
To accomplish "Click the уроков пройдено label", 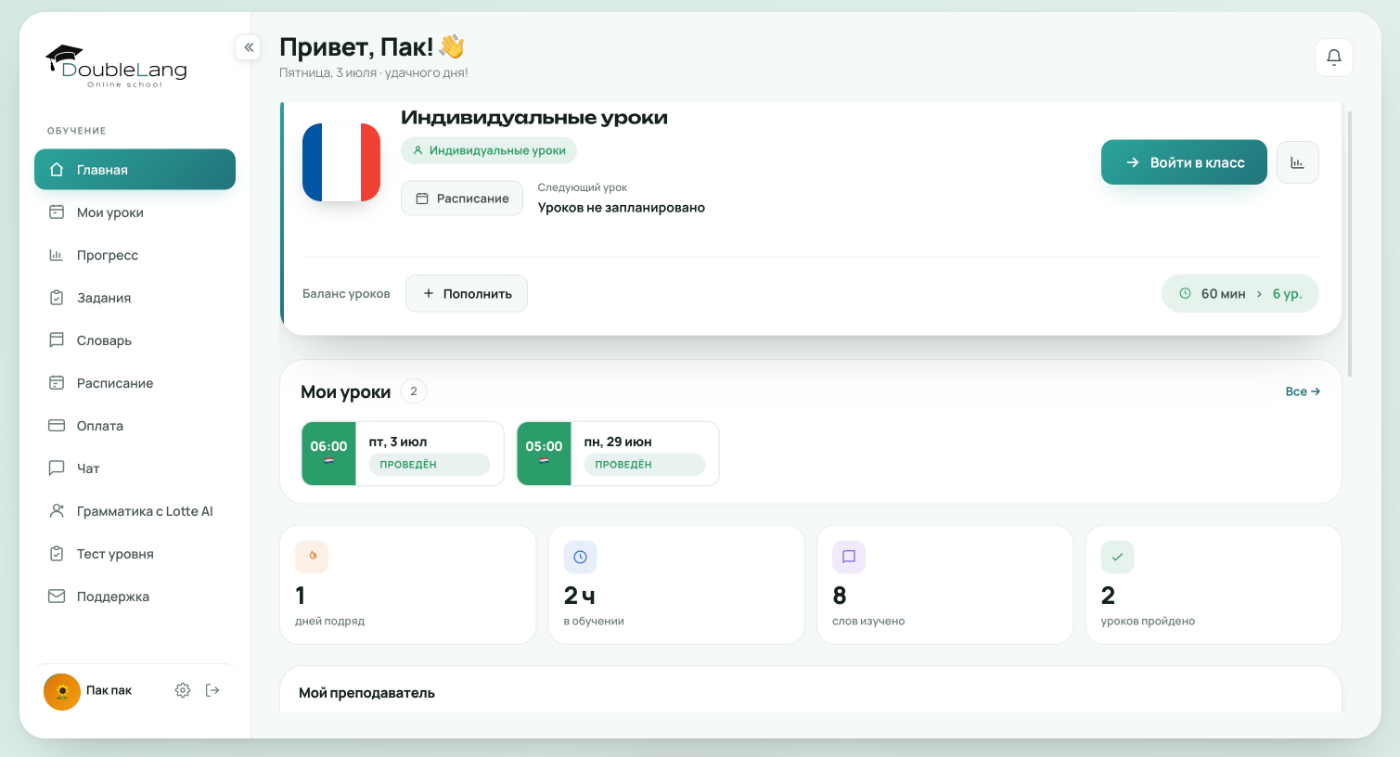I will 1148,621.
